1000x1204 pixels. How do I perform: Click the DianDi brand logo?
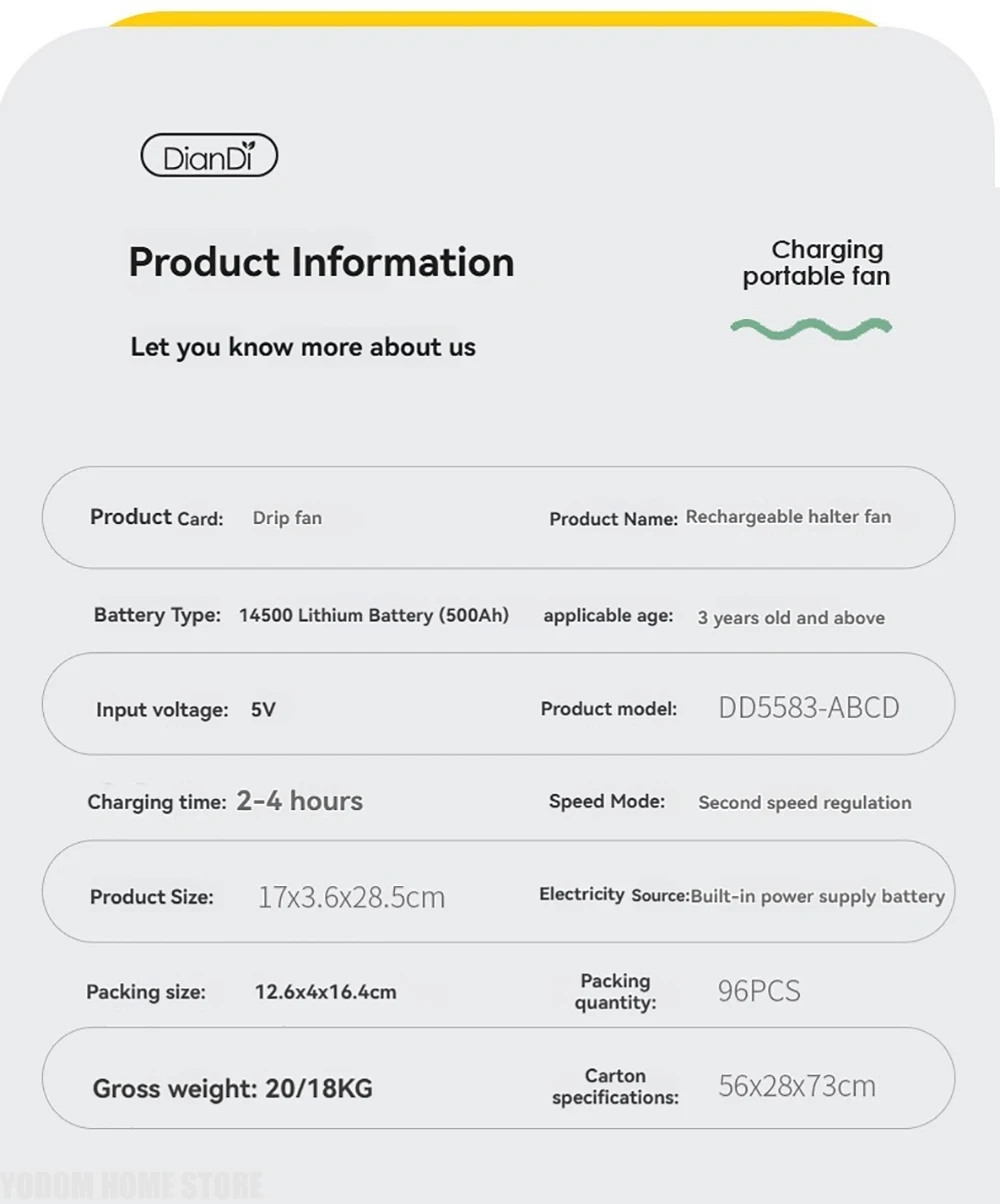209,156
